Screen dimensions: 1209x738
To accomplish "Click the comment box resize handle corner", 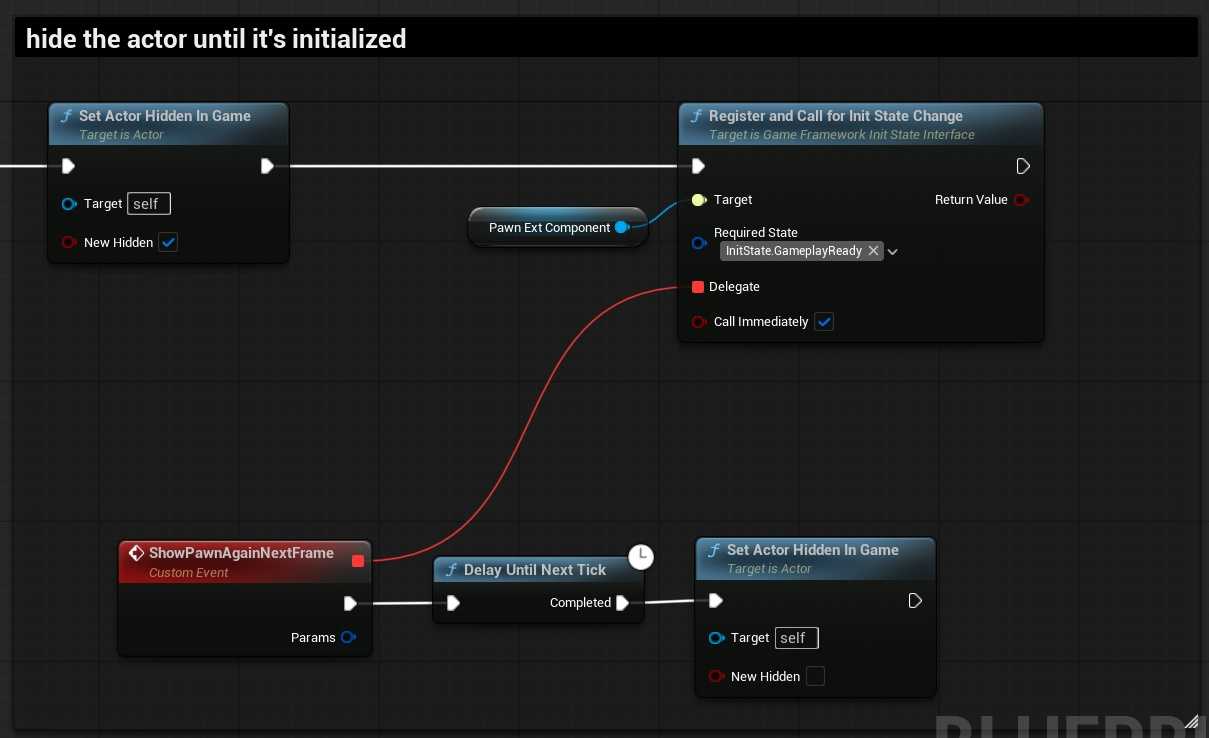I will coord(1190,721).
